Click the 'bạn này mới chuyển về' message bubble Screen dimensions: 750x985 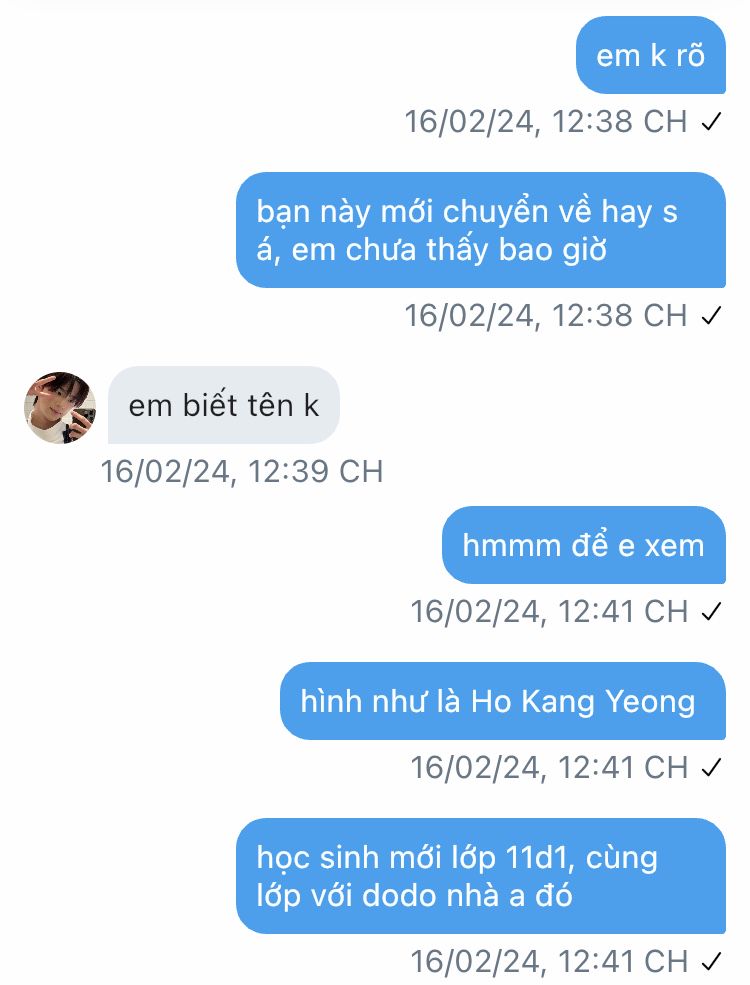481,230
